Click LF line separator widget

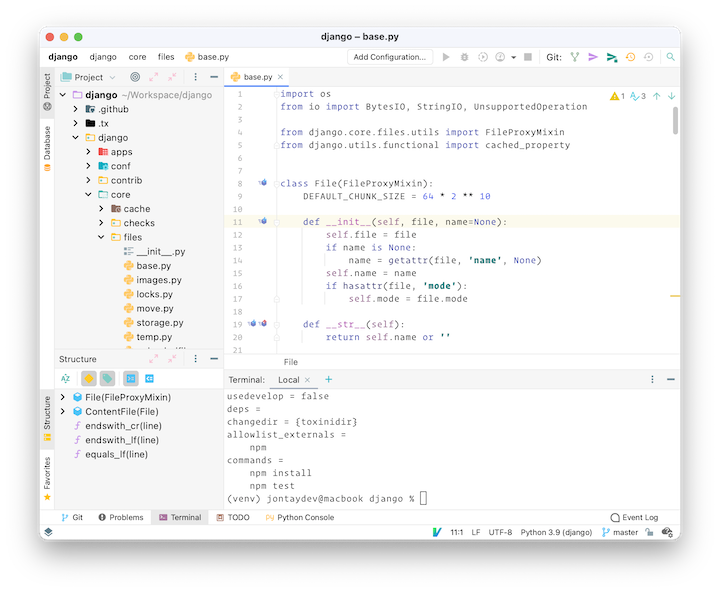(476, 532)
